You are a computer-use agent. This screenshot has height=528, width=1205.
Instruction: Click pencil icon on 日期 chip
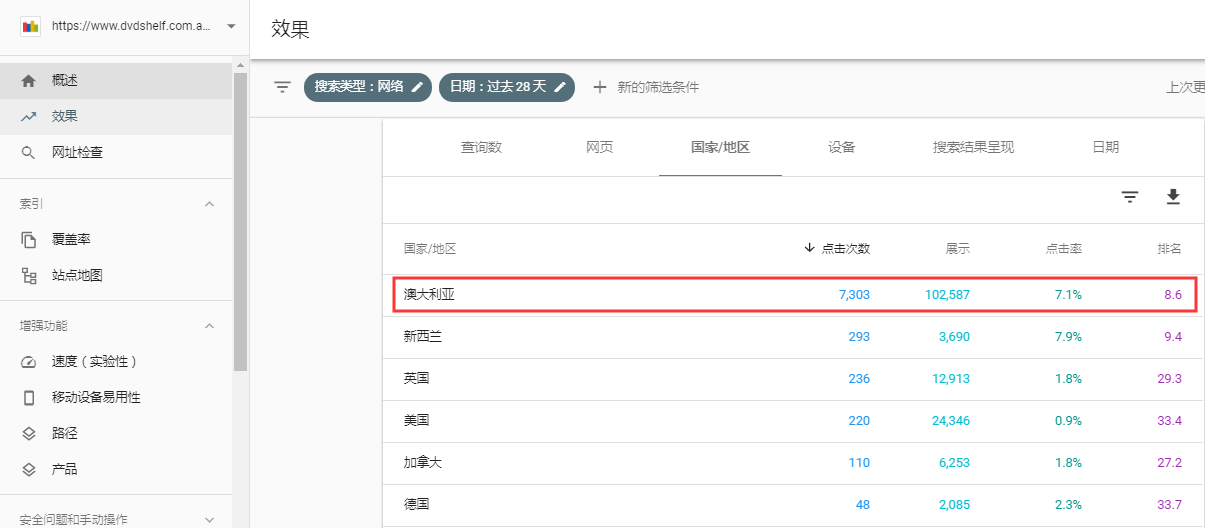tap(560, 87)
